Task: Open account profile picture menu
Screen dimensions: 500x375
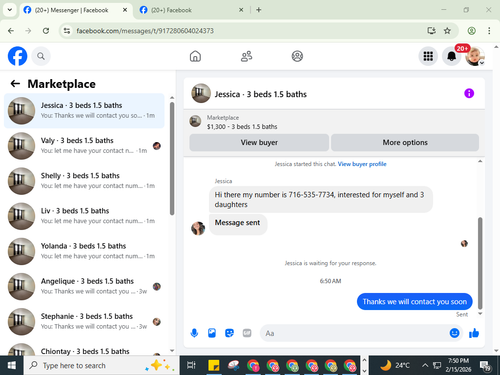Action: pyautogui.click(x=475, y=56)
